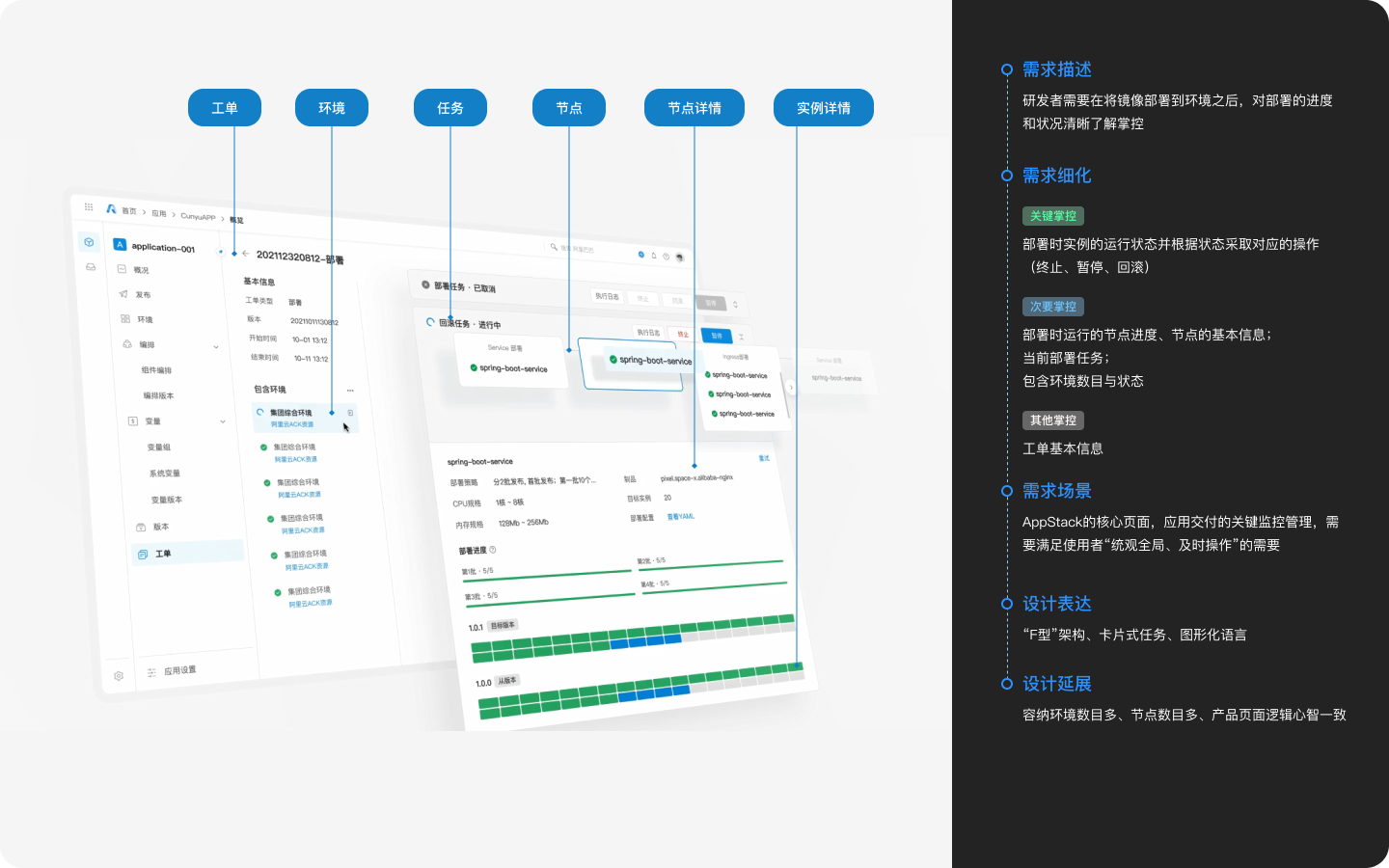Click 回滚 in the 部署任务 row
The image size is (1389, 868).
coord(677,301)
